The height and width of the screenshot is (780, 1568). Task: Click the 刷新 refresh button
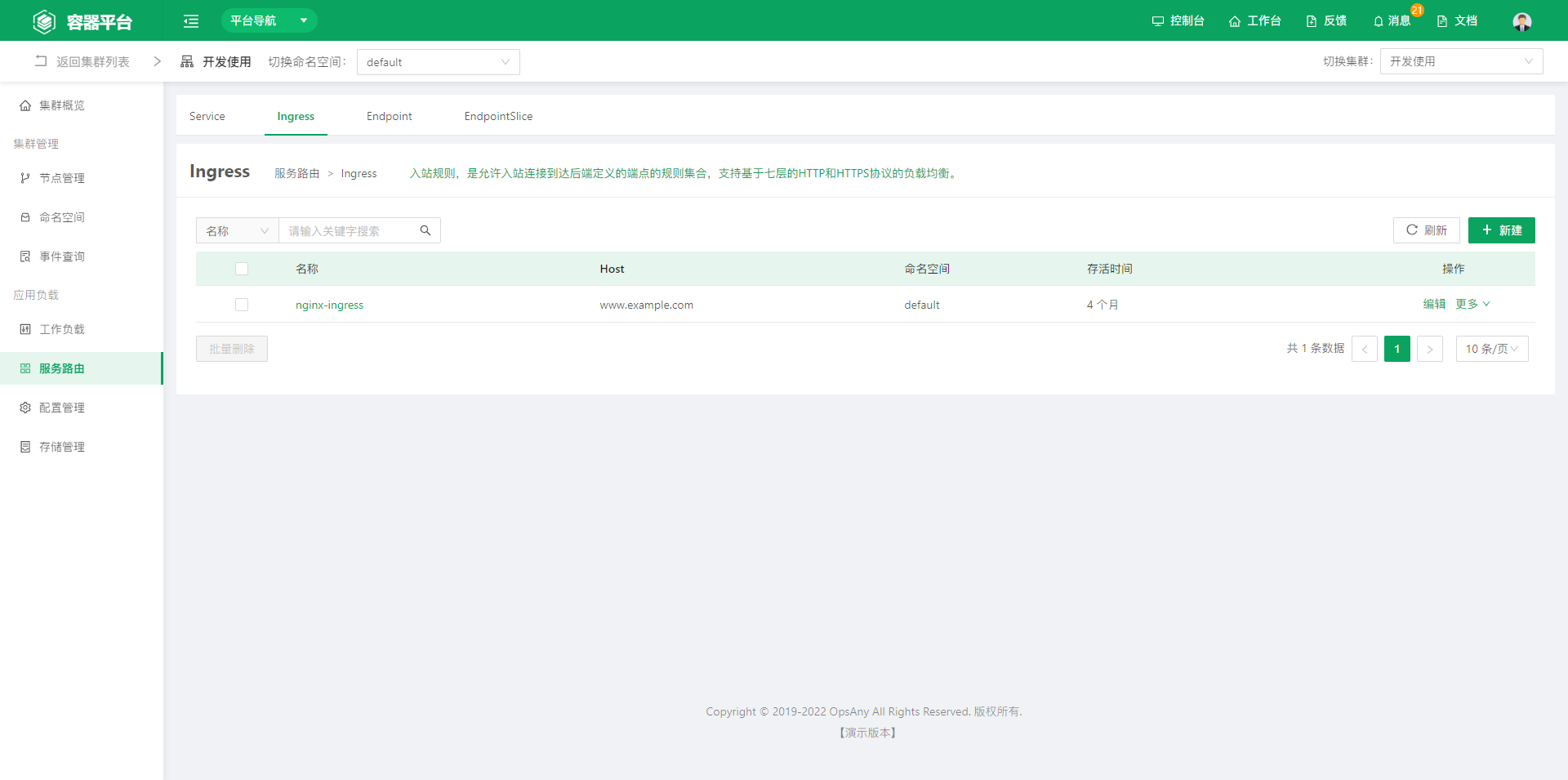tap(1426, 230)
